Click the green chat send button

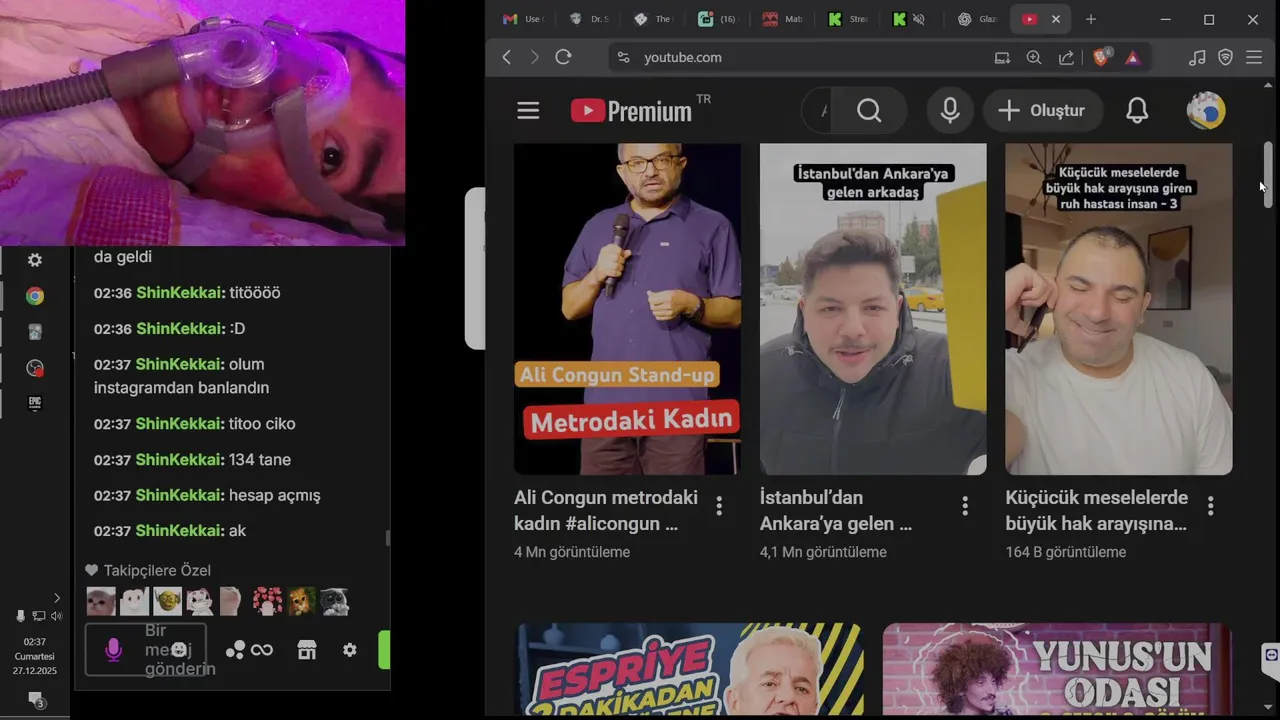(x=384, y=650)
